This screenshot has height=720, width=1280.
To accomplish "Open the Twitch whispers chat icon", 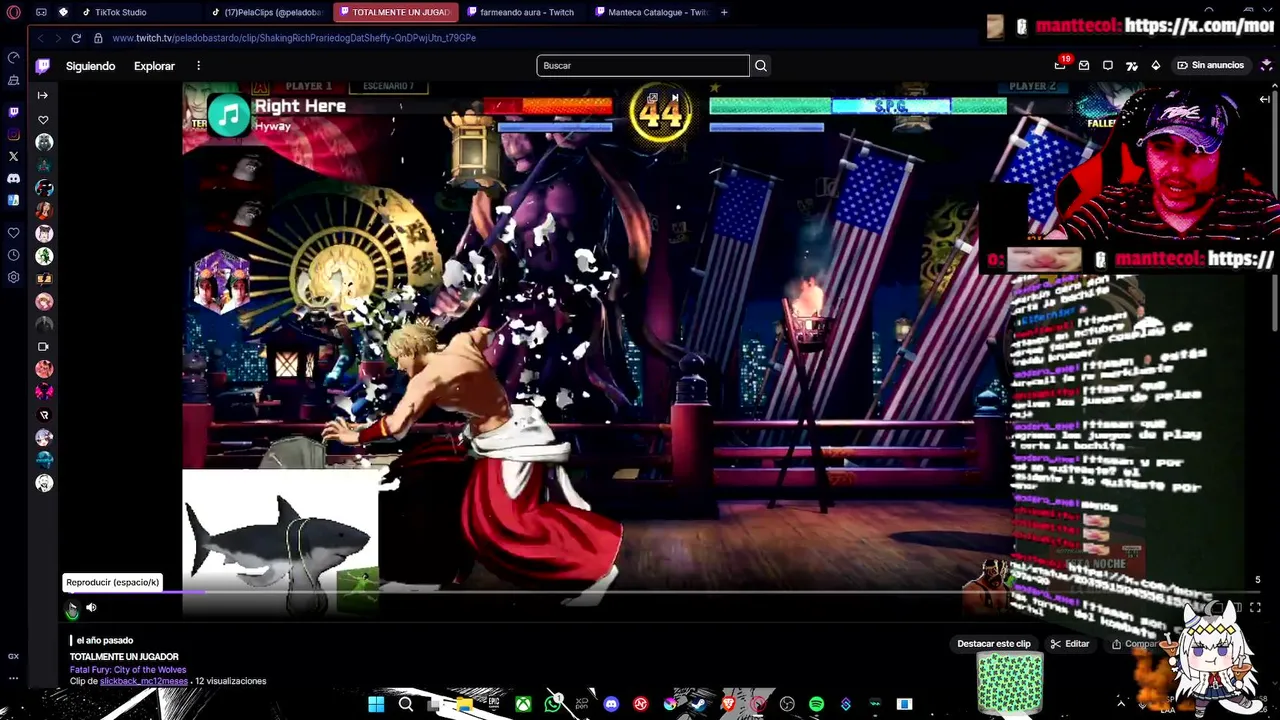I will tap(1108, 65).
